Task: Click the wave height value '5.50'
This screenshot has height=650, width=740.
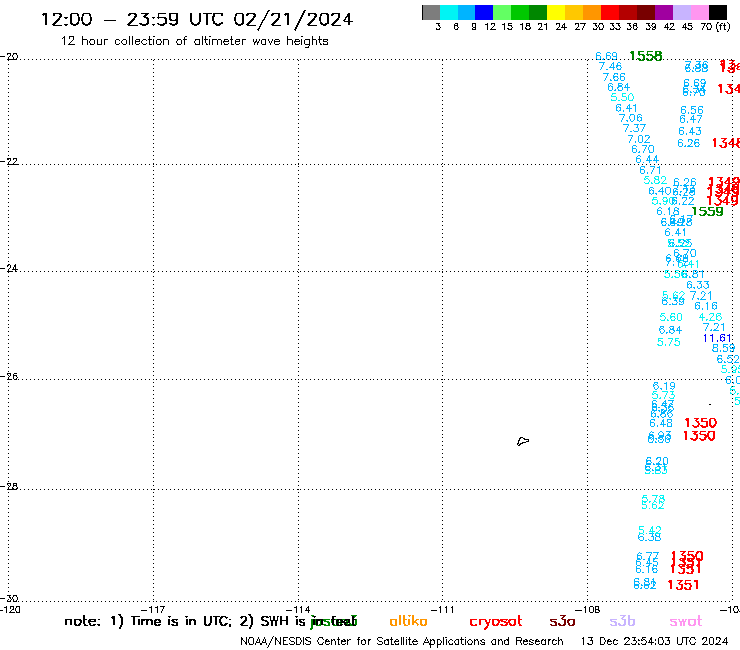Action: (x=622, y=97)
